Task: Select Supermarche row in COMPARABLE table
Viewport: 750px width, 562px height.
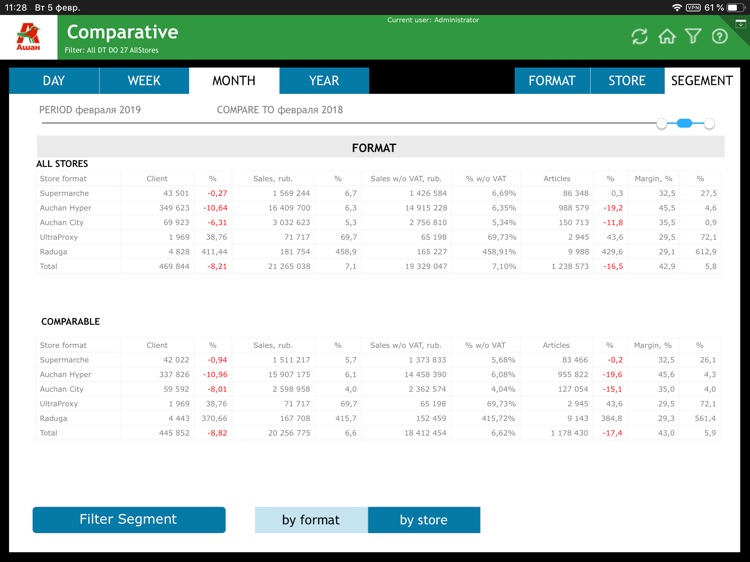Action: click(x=378, y=360)
